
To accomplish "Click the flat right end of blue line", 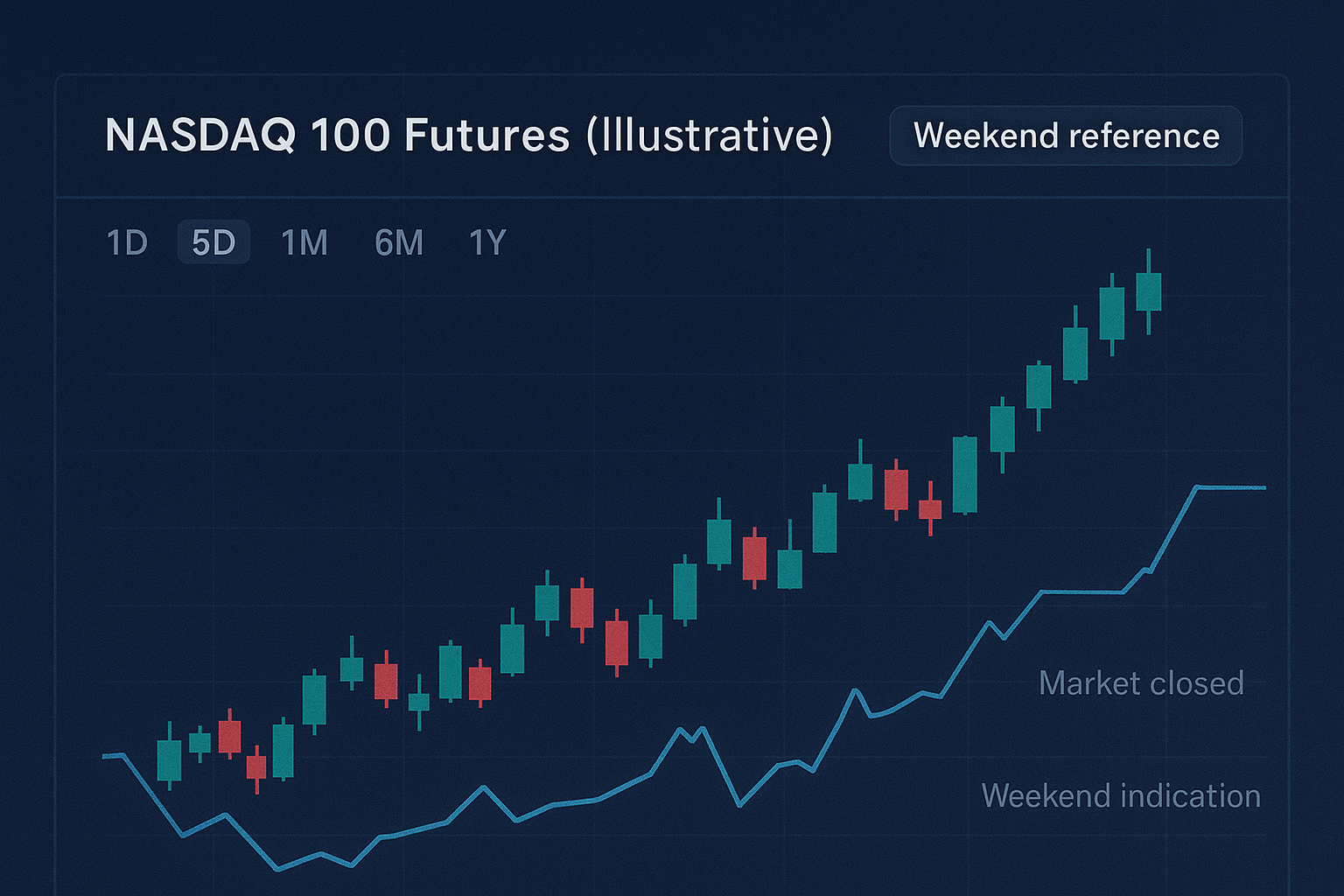I will click(1232, 487).
